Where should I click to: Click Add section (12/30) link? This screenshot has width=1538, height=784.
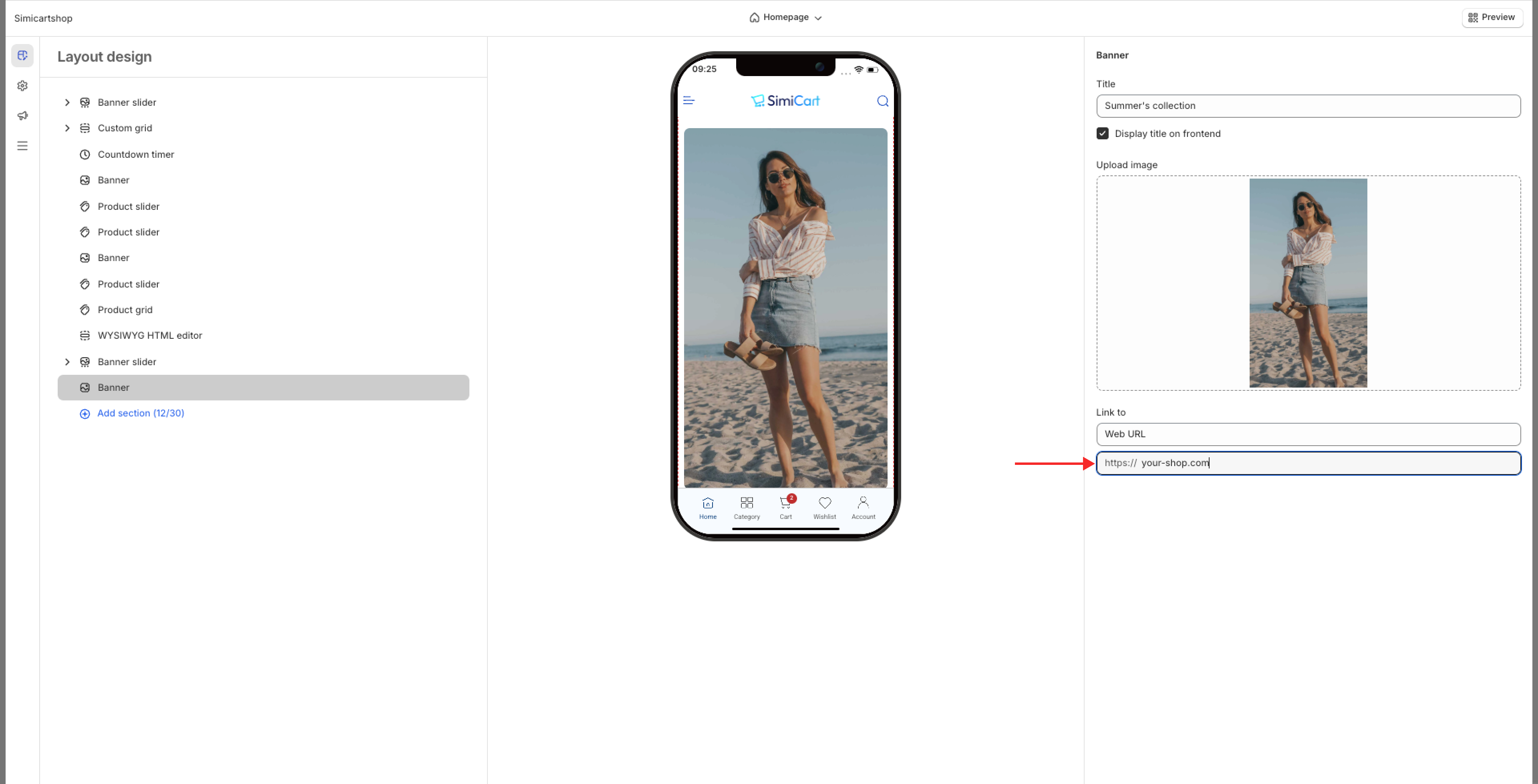[x=140, y=413]
